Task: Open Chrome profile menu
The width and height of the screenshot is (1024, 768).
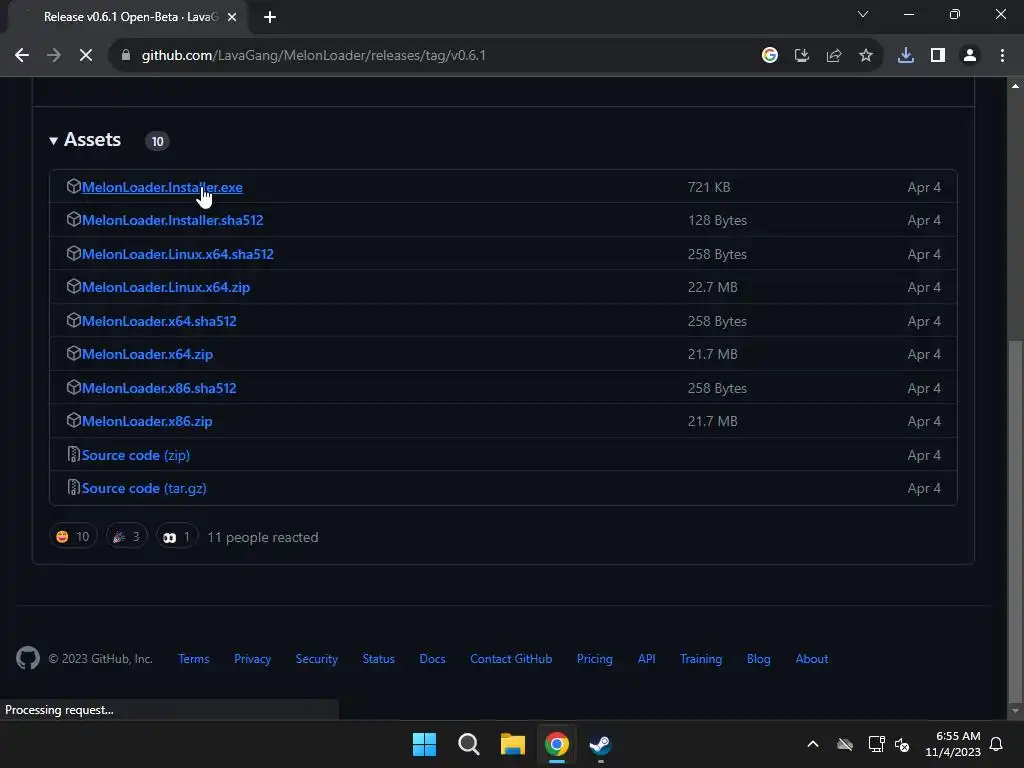Action: coord(970,56)
